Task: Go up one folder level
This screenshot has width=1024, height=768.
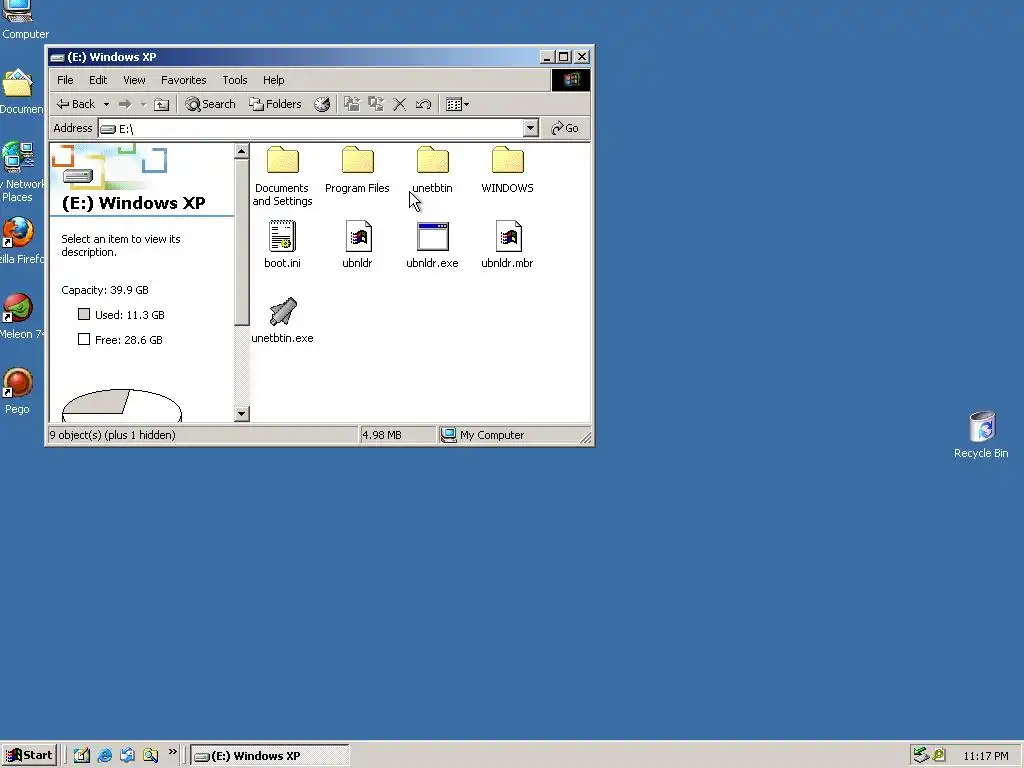Action: point(161,104)
